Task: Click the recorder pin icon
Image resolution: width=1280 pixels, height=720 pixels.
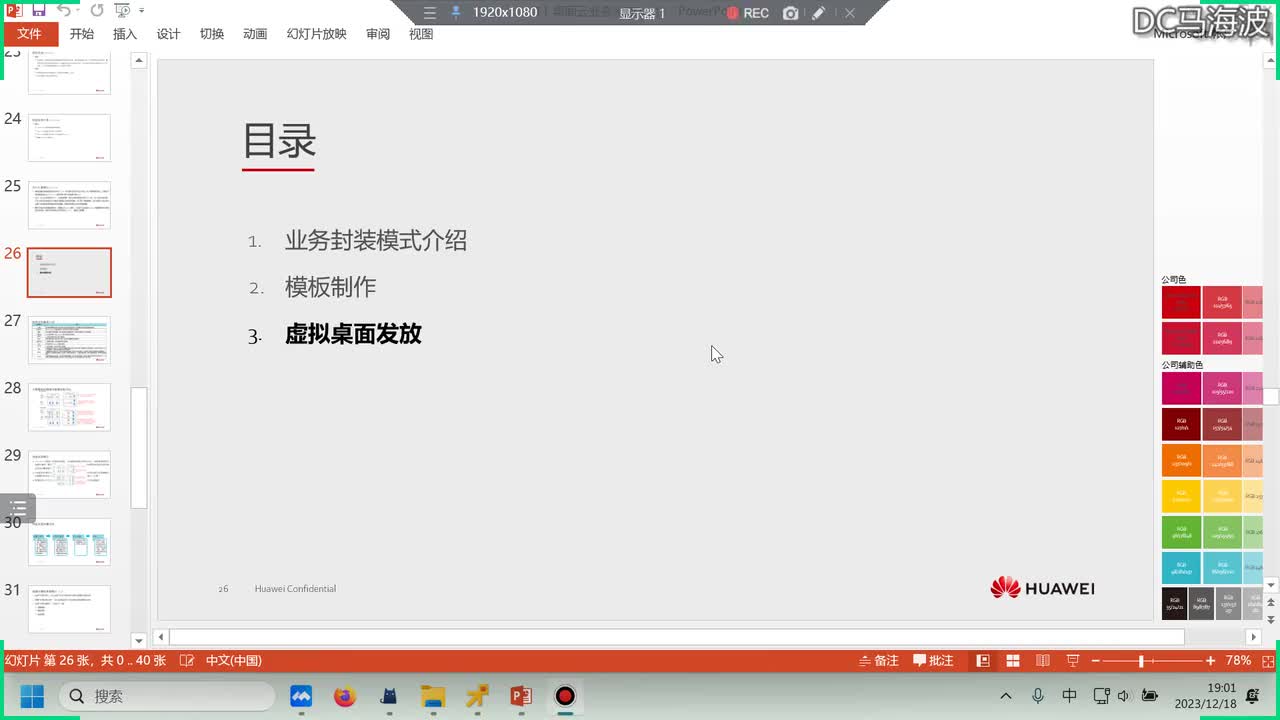Action: click(x=456, y=12)
